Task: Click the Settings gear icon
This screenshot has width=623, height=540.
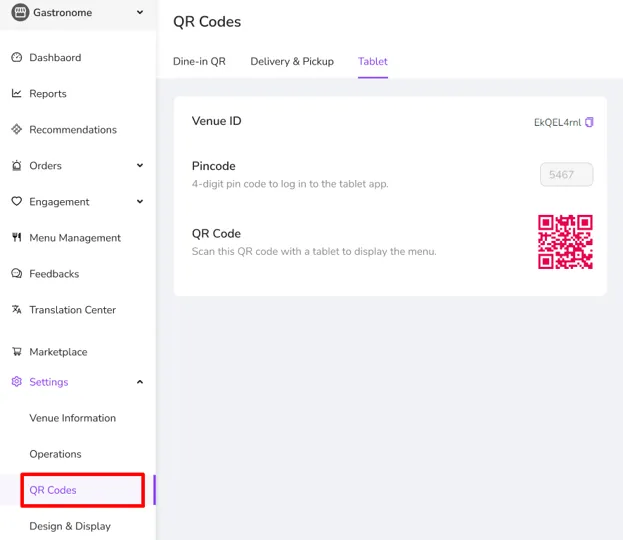Action: 17,381
